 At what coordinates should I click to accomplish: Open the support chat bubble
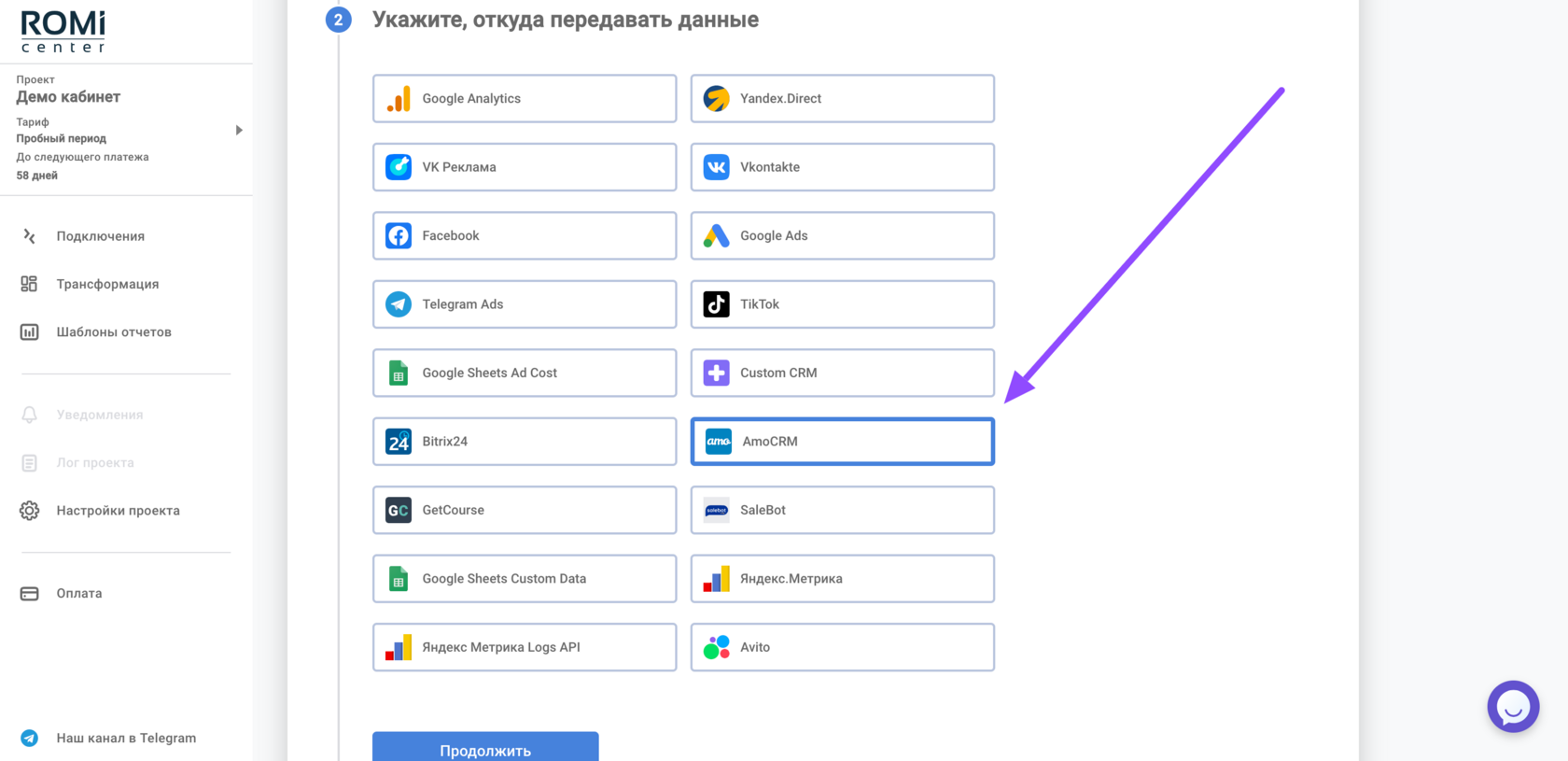[x=1513, y=707]
